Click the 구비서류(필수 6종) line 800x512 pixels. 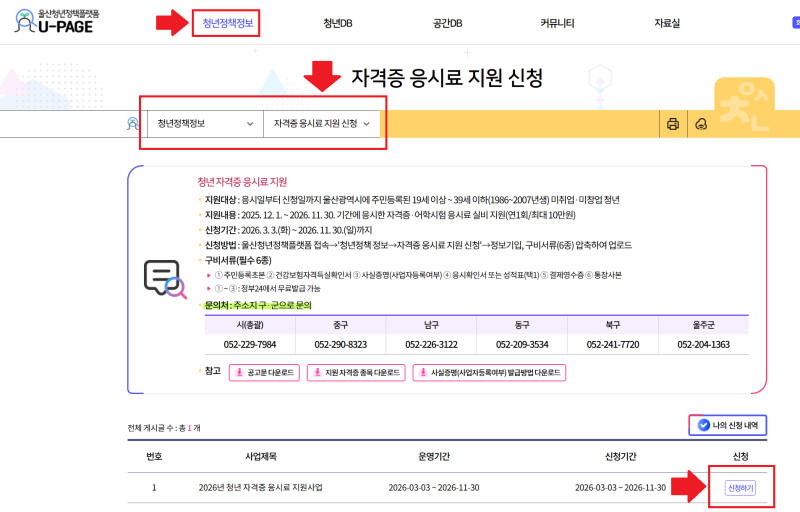(x=238, y=261)
